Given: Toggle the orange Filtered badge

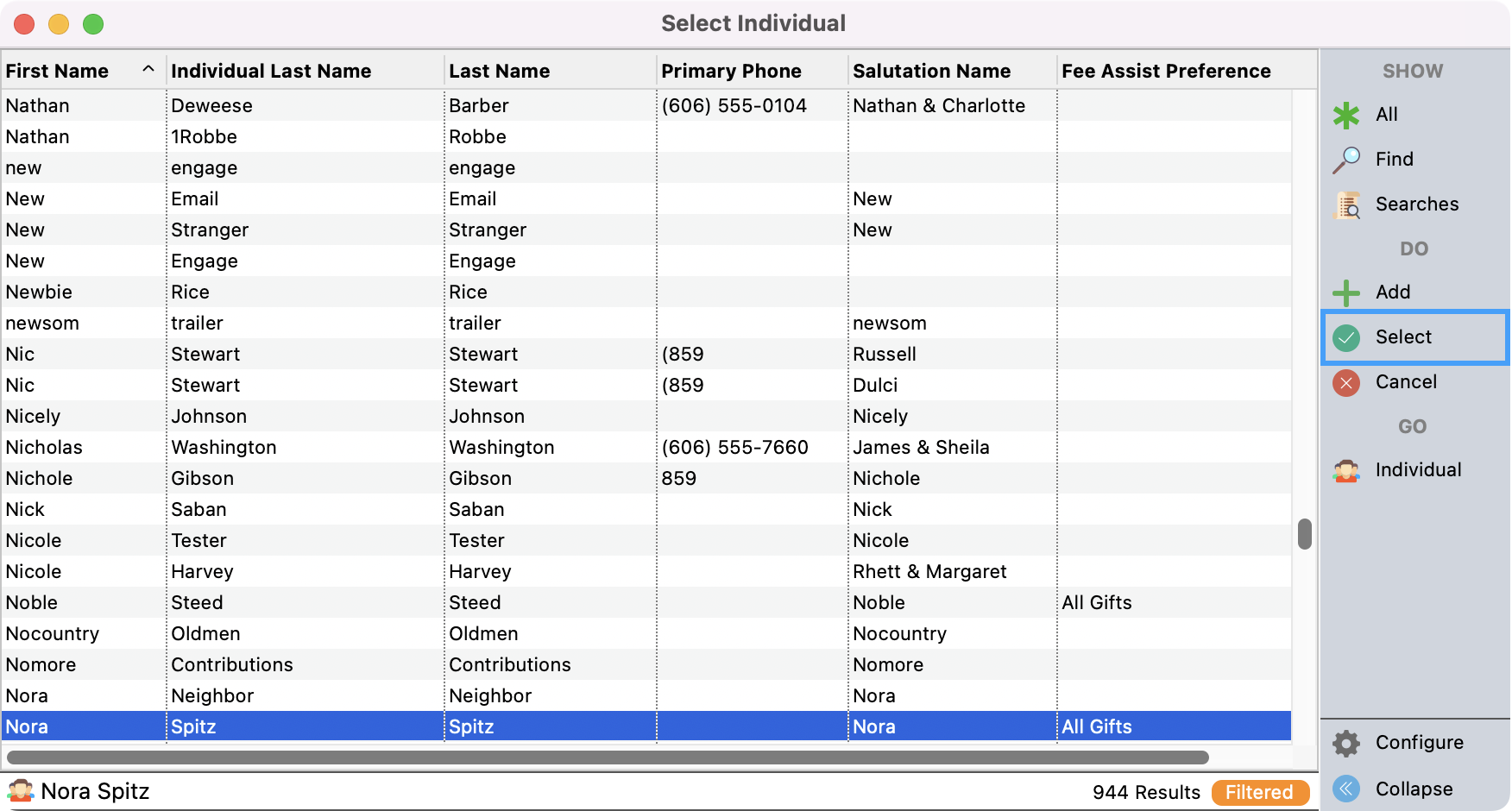Looking at the screenshot, I should coord(1259,792).
